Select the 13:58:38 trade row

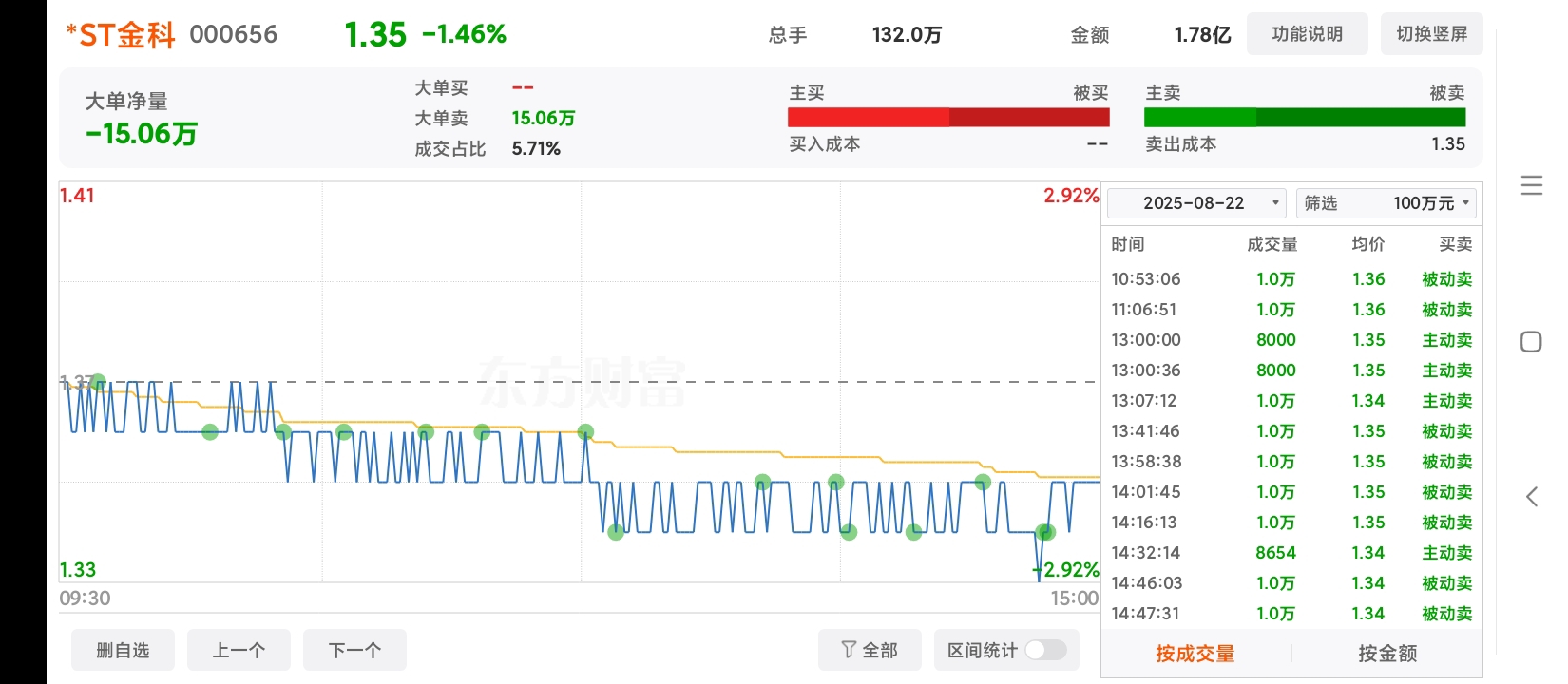[1291, 462]
